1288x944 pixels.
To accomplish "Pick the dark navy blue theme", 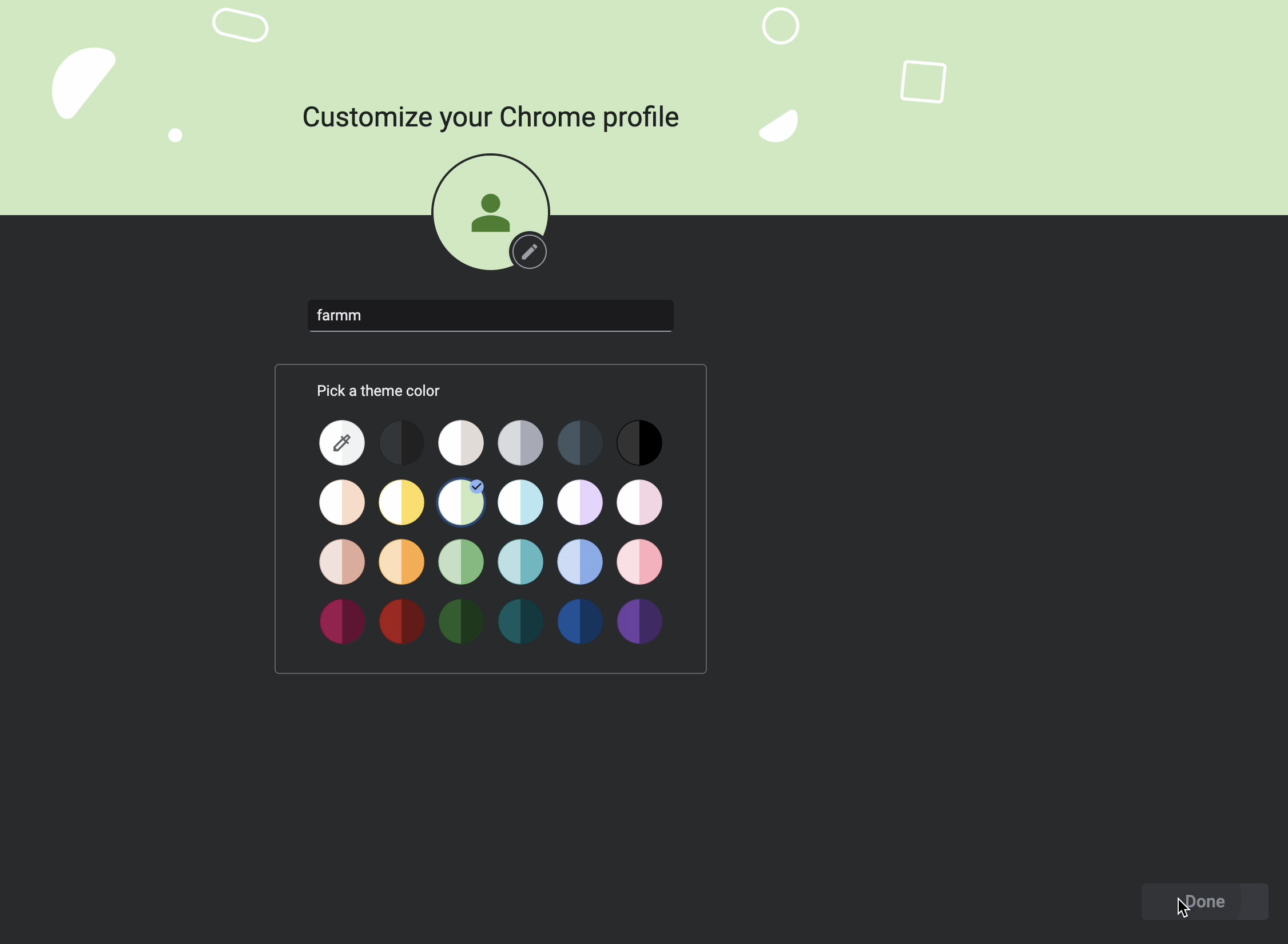I will 581,621.
